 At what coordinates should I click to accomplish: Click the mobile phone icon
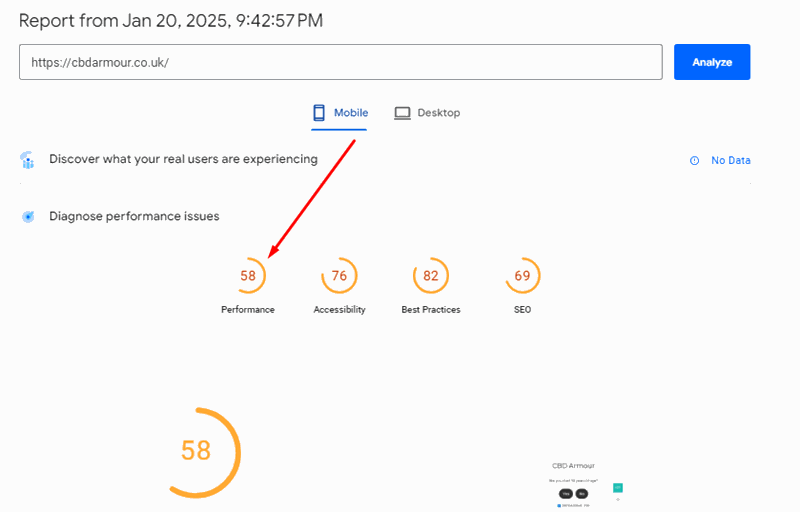click(319, 113)
